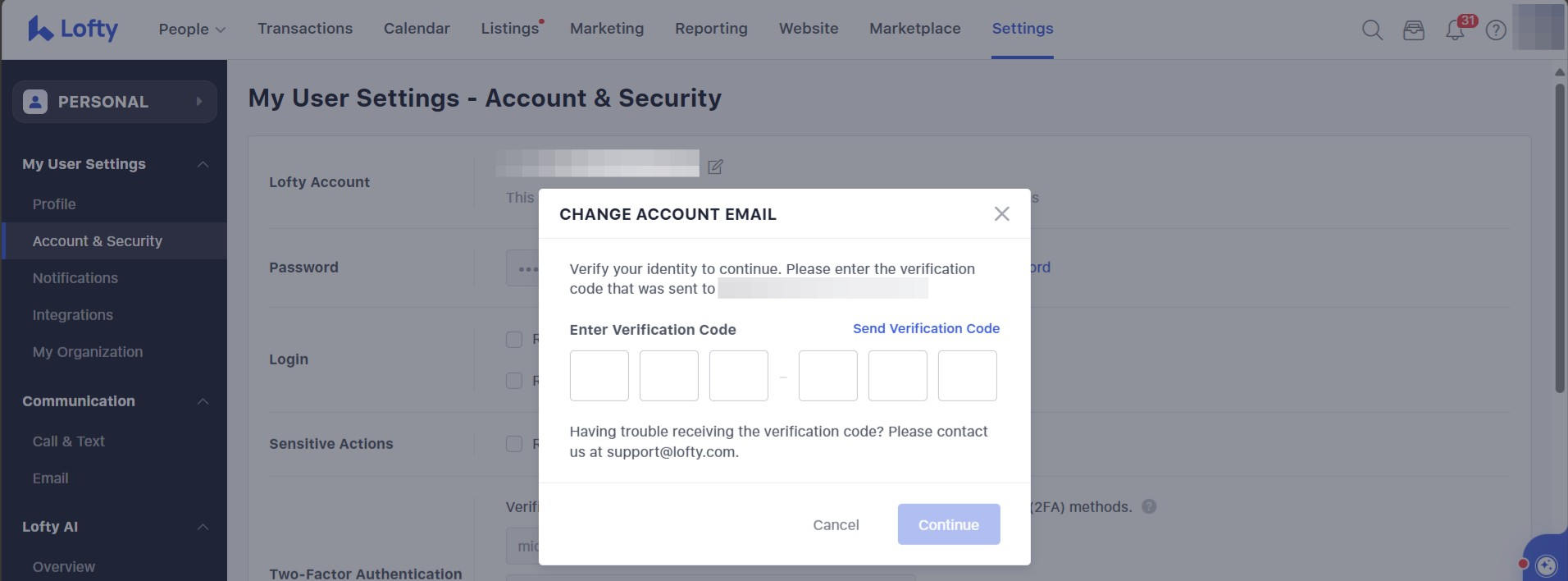Click the 2FA info tooltip icon
Image resolution: width=1568 pixels, height=581 pixels.
point(1149,506)
